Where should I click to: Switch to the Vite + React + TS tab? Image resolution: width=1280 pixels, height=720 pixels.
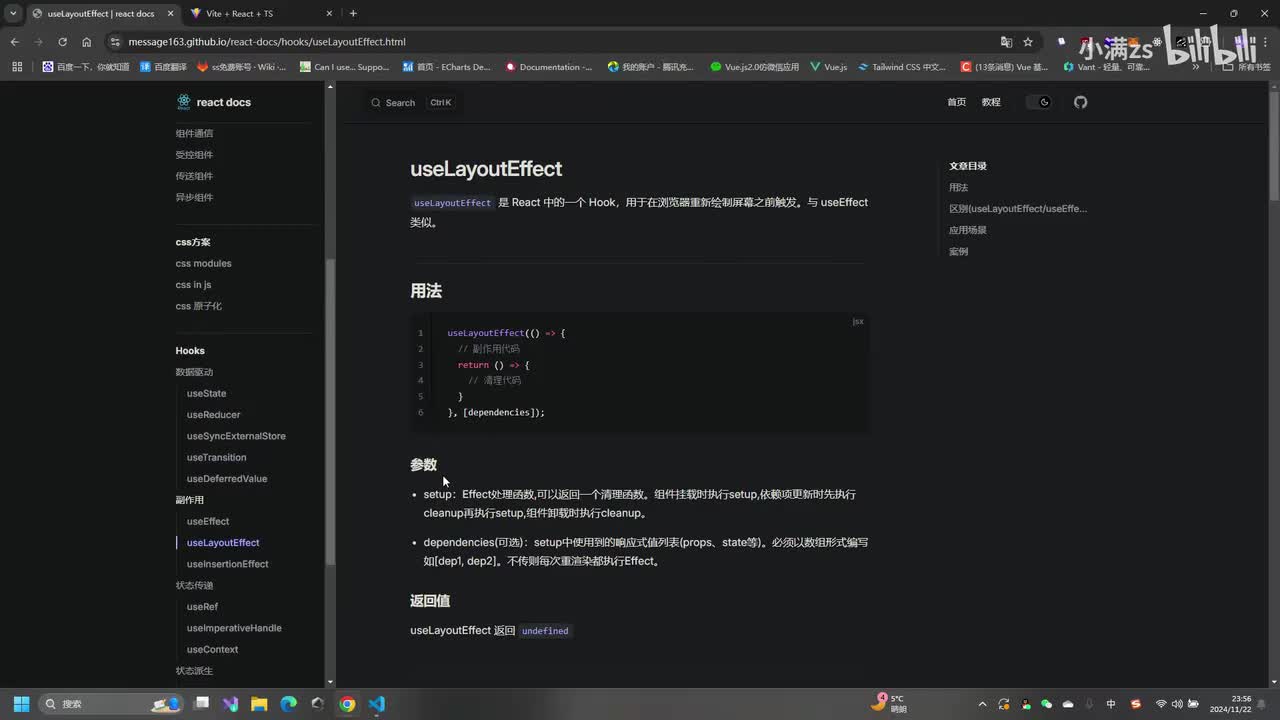click(264, 14)
